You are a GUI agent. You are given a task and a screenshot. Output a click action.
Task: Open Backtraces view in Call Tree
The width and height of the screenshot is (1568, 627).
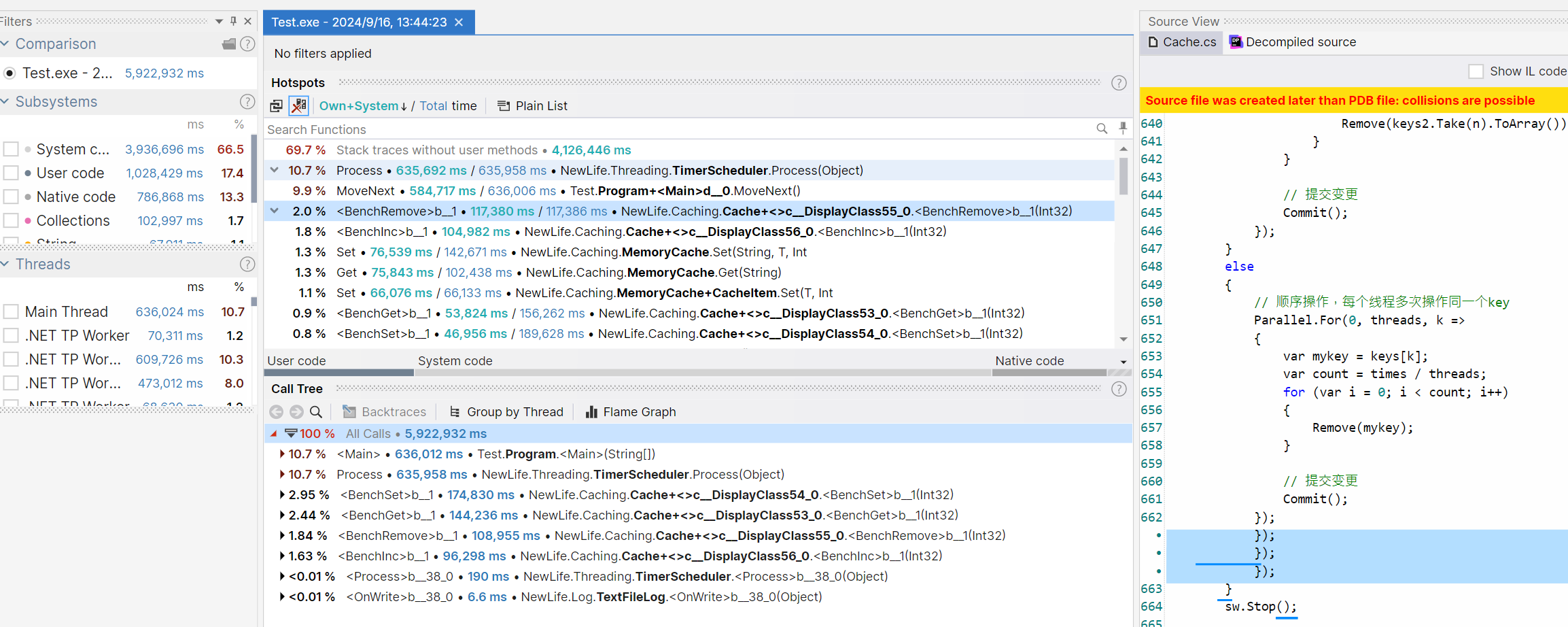coord(385,412)
